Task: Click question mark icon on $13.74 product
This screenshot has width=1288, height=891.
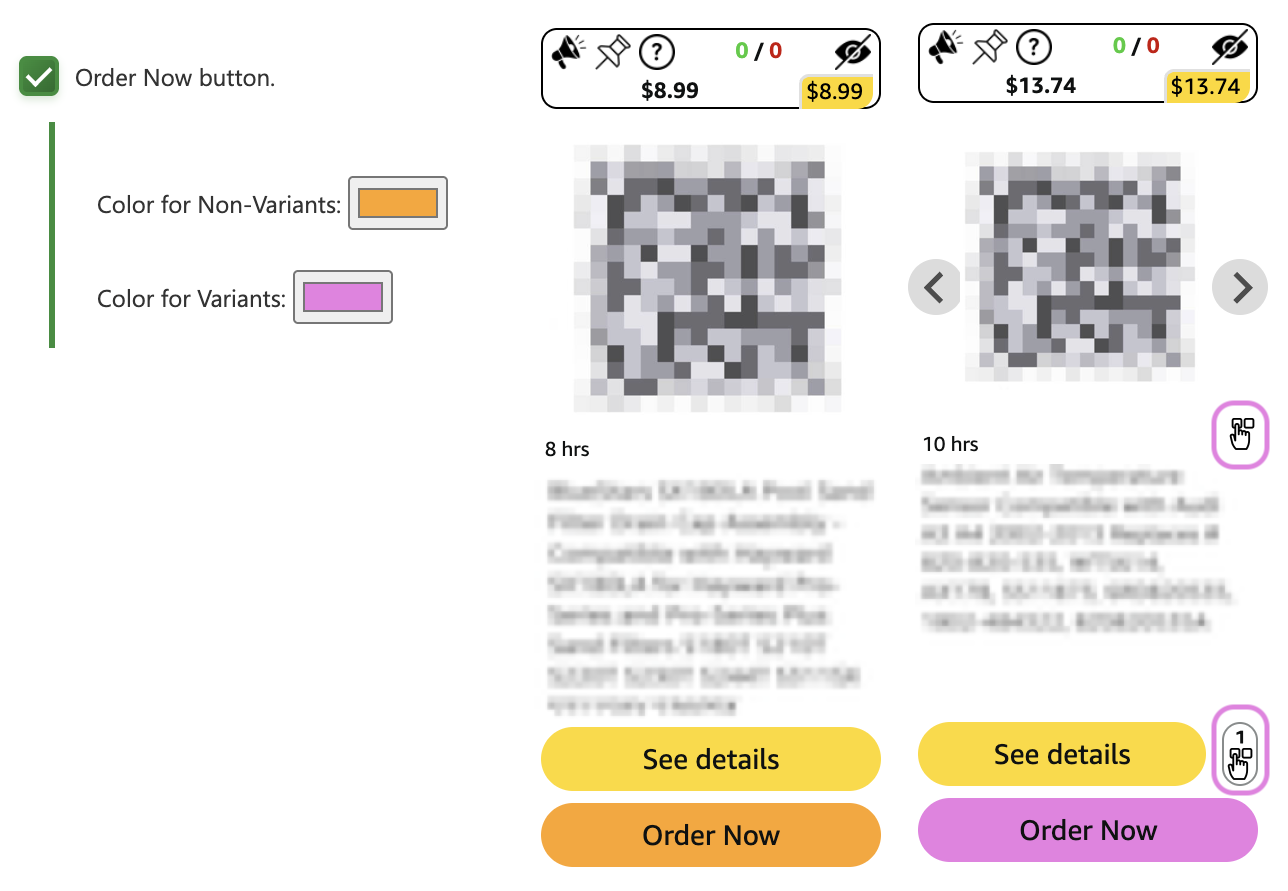Action: [1034, 47]
